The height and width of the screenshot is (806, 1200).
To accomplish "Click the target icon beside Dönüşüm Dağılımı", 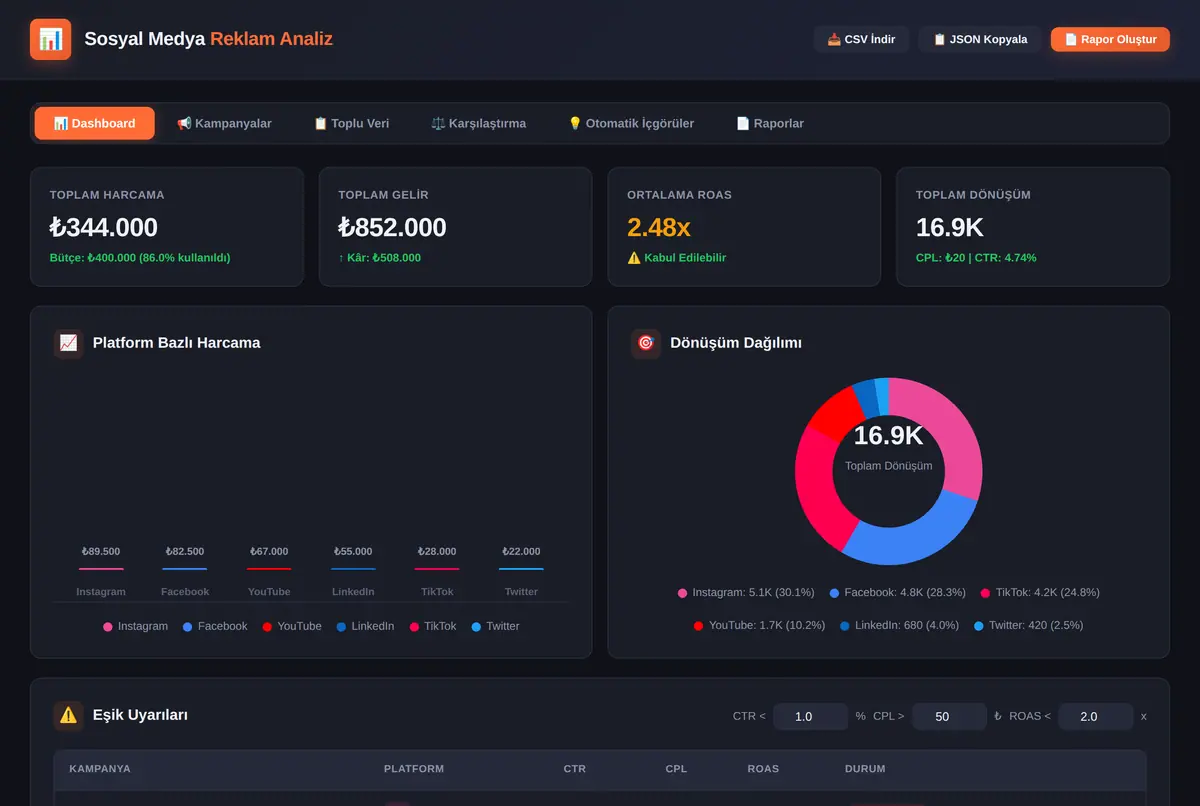I will tap(646, 343).
